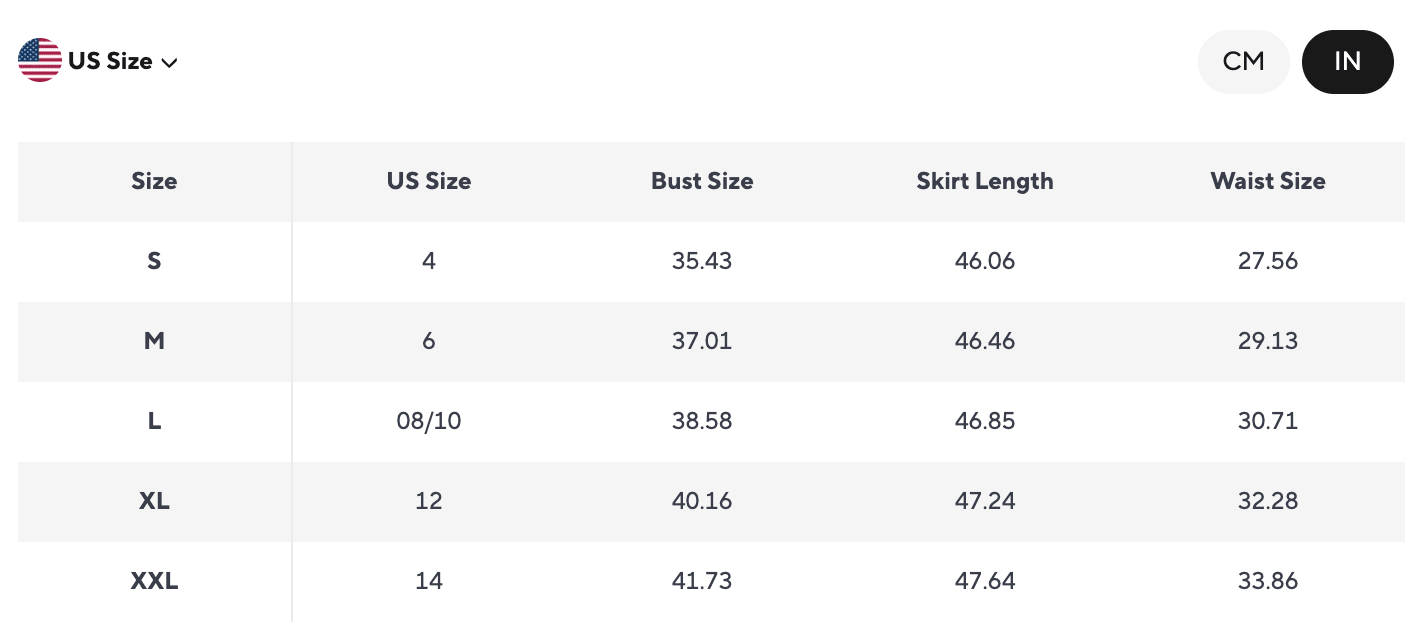
Task: Select the XL size row label
Action: pyautogui.click(x=154, y=501)
